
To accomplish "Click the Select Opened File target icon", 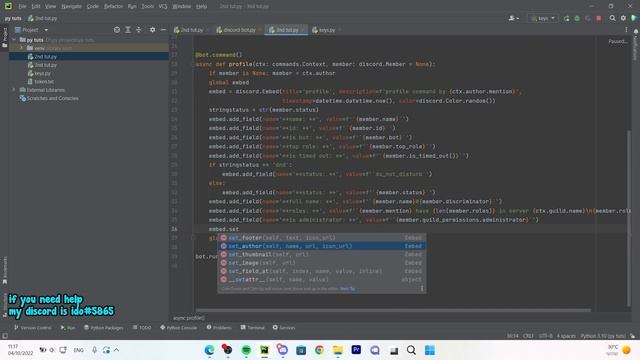I will point(117,30).
